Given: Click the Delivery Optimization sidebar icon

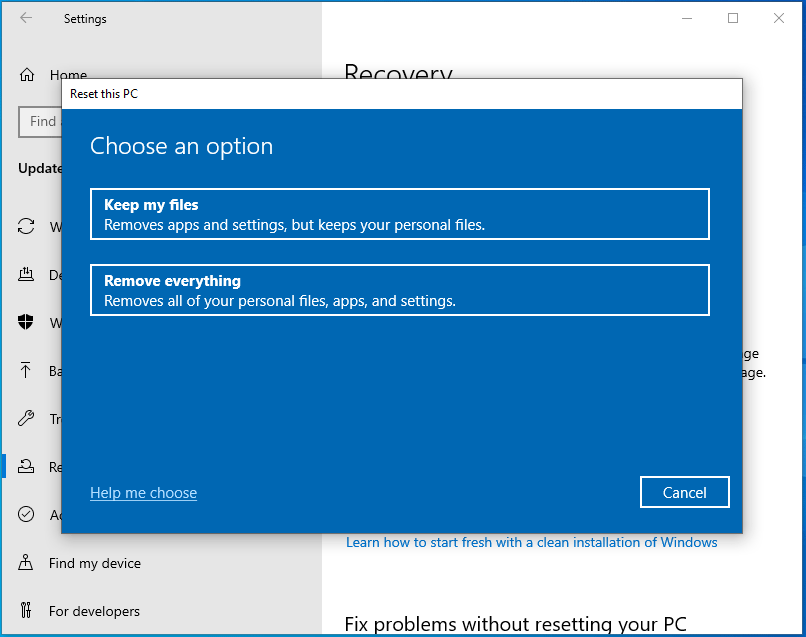Looking at the screenshot, I should pyautogui.click(x=26, y=275).
